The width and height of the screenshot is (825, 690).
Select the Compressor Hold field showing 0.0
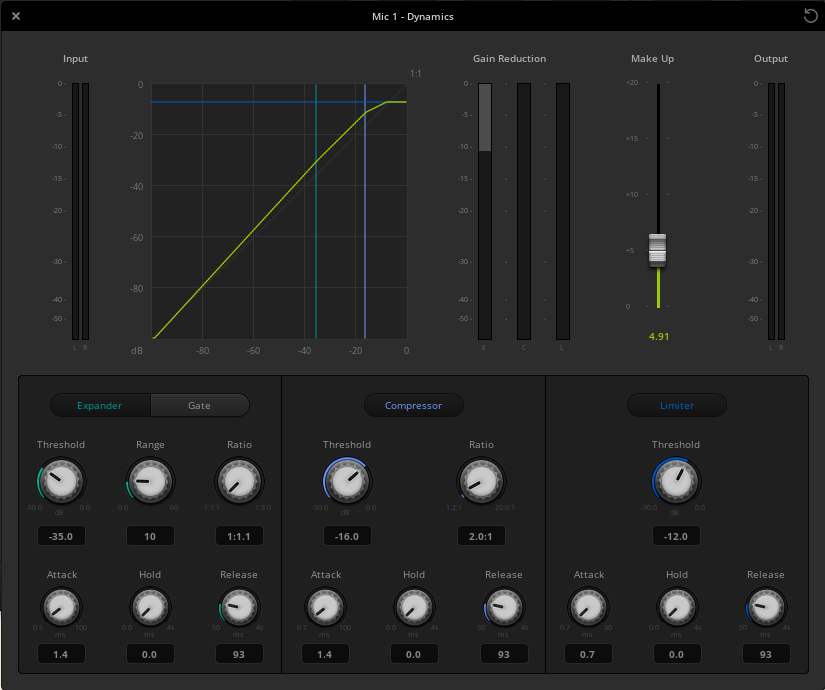[414, 654]
